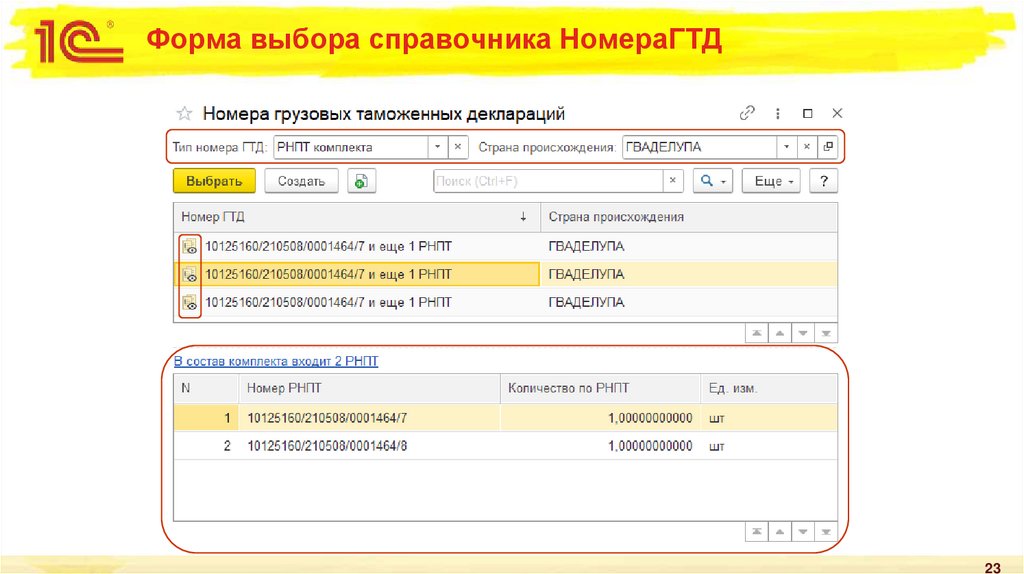Click the Номер РНПТ column header

pyautogui.click(x=369, y=388)
